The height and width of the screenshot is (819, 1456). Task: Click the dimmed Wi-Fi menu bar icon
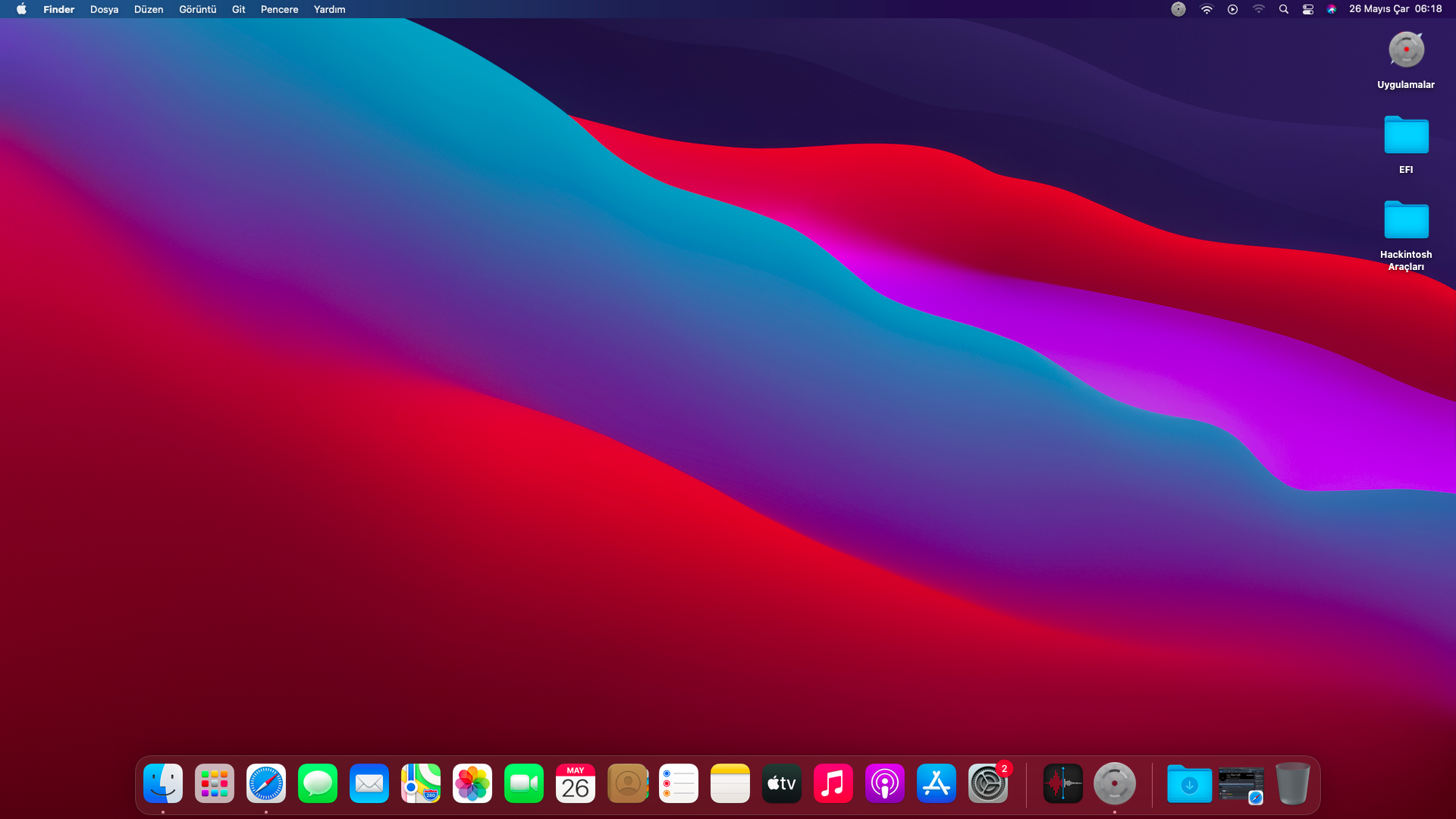[1259, 9]
